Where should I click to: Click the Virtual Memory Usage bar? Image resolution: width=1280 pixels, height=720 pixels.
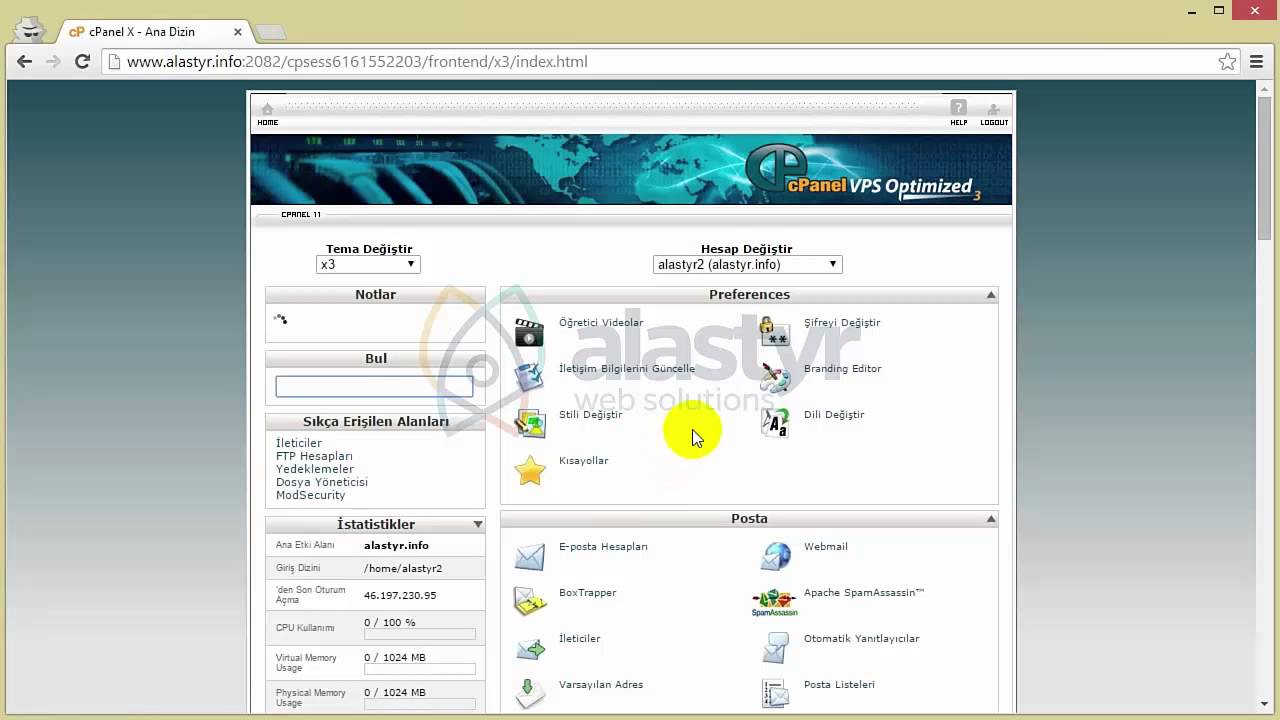[x=420, y=670]
